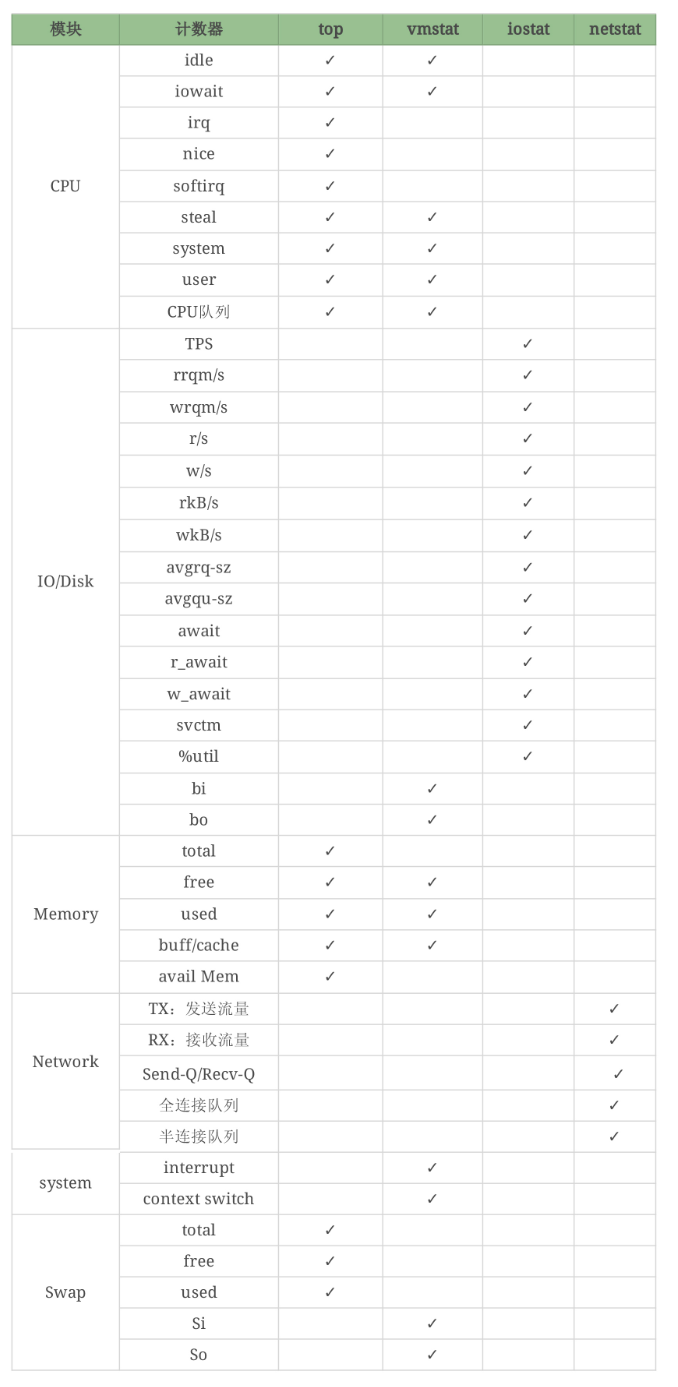Click the iowait checkmark in vmstat column

432,91
